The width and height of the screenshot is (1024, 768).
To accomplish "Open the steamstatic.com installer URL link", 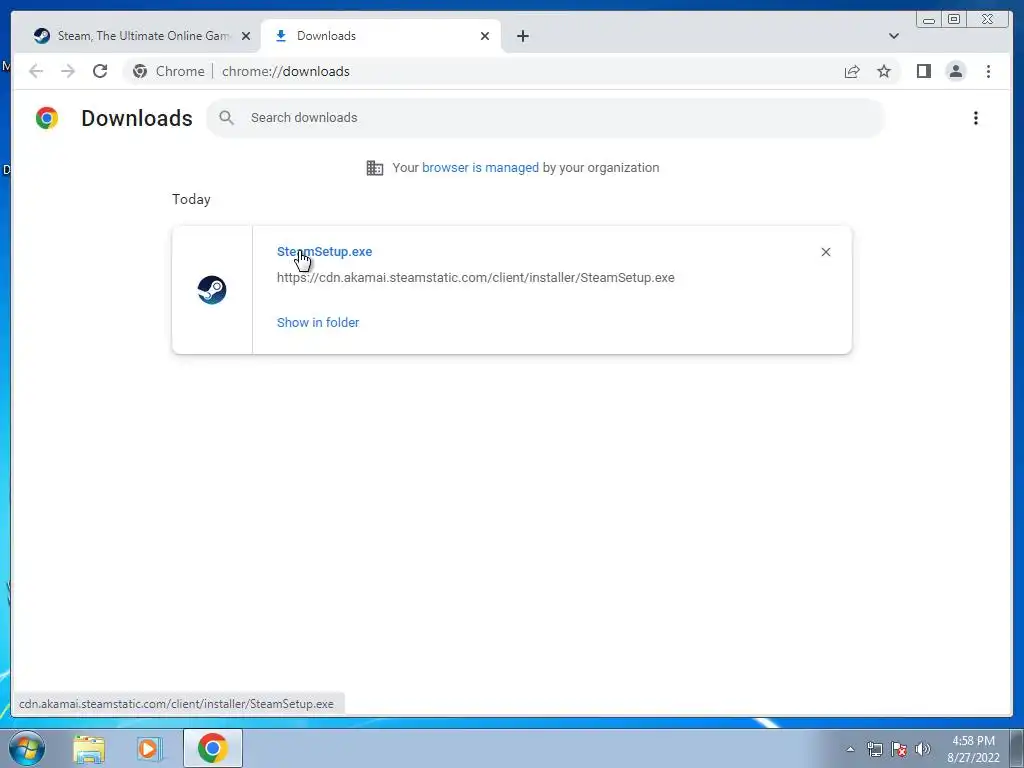I will (475, 278).
